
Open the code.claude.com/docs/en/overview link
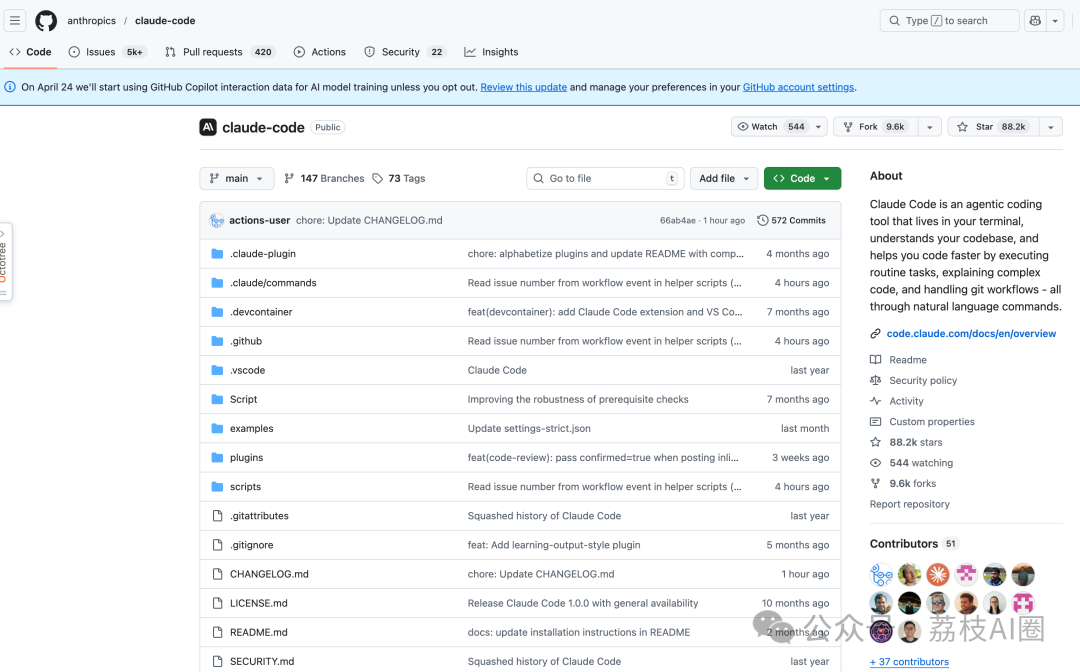(x=971, y=333)
